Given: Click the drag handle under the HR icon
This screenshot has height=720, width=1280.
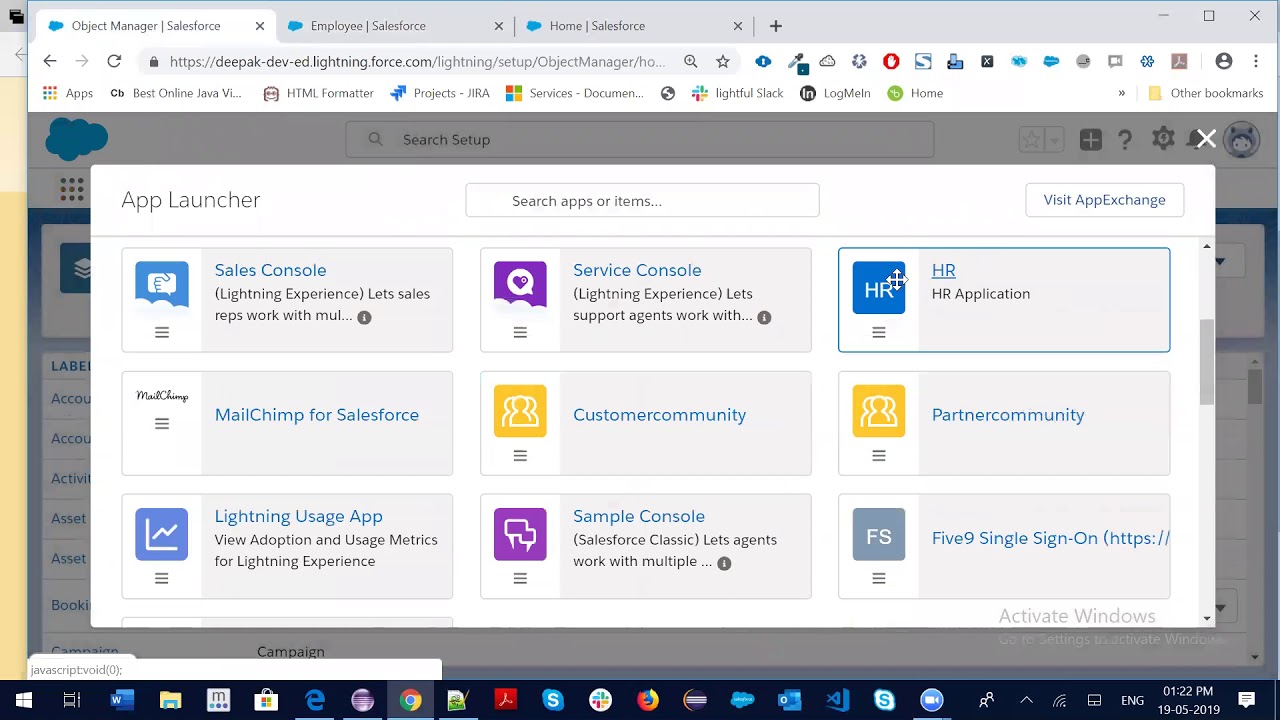Looking at the screenshot, I should click(879, 333).
